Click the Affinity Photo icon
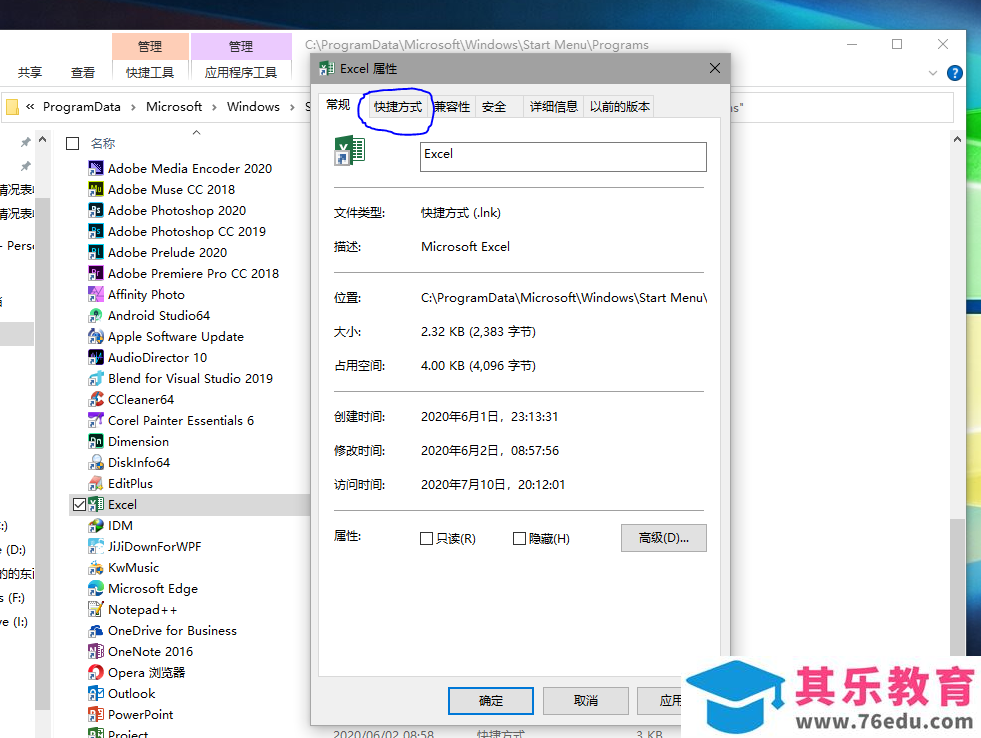This screenshot has height=738, width=981. [96, 294]
